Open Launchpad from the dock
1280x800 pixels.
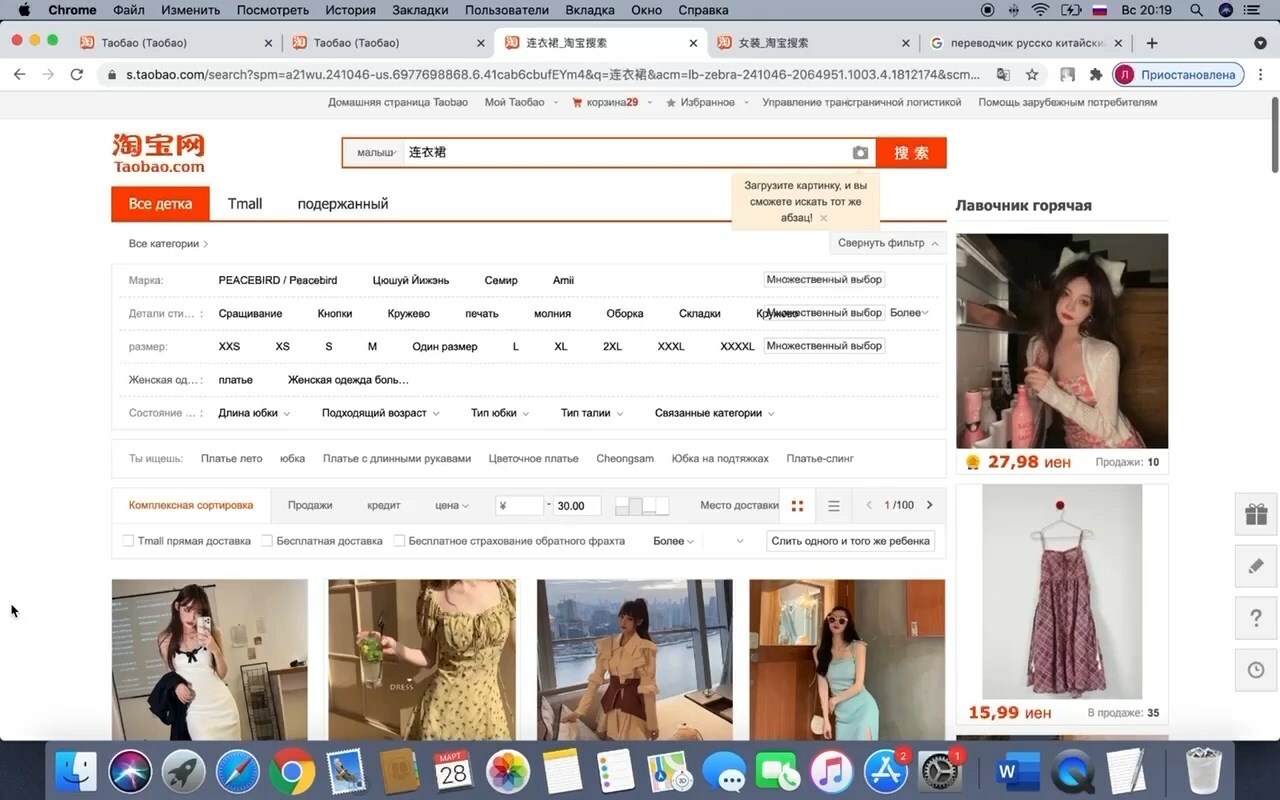[184, 772]
